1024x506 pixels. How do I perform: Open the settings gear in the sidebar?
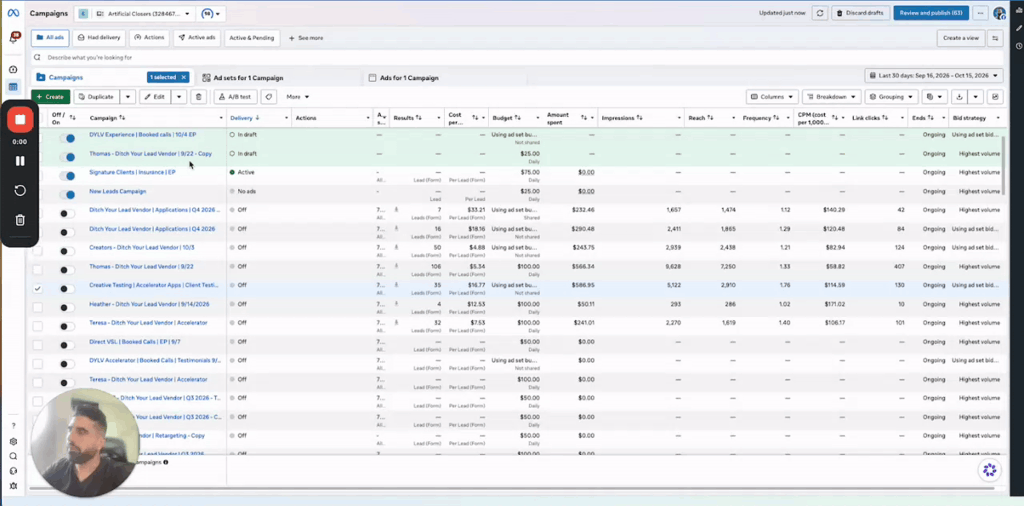(x=13, y=441)
